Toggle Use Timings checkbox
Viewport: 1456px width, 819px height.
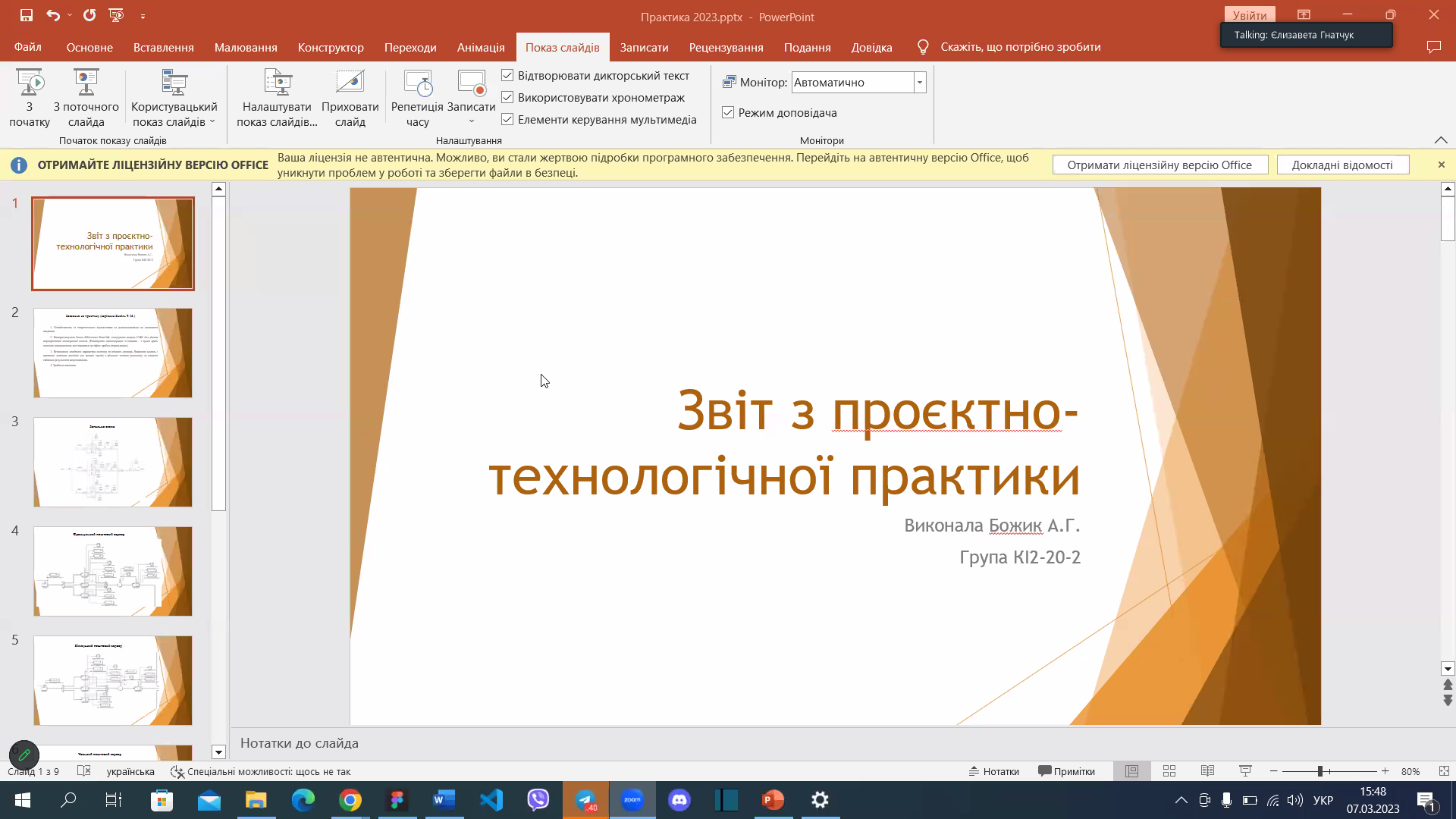507,98
